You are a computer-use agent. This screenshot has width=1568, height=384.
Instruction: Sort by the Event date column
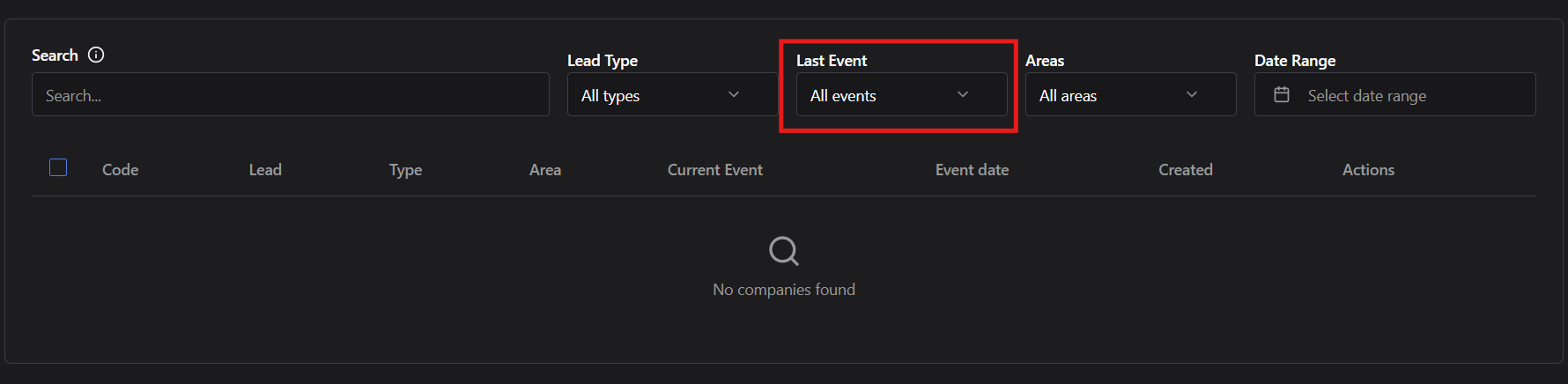coord(972,170)
